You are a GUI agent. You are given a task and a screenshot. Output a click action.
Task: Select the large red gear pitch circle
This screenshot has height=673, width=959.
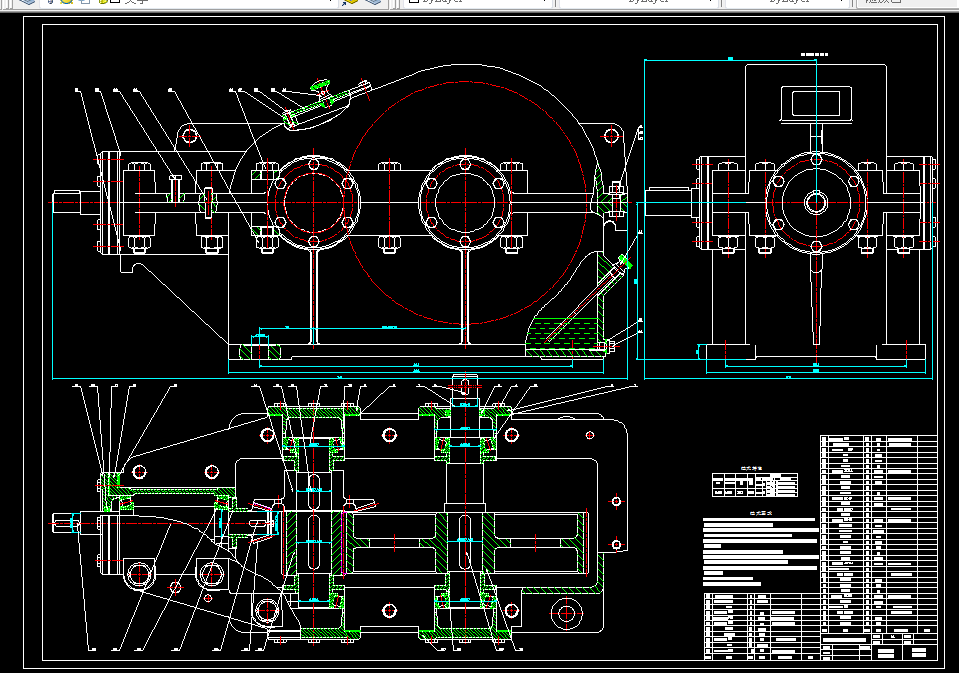click(466, 203)
